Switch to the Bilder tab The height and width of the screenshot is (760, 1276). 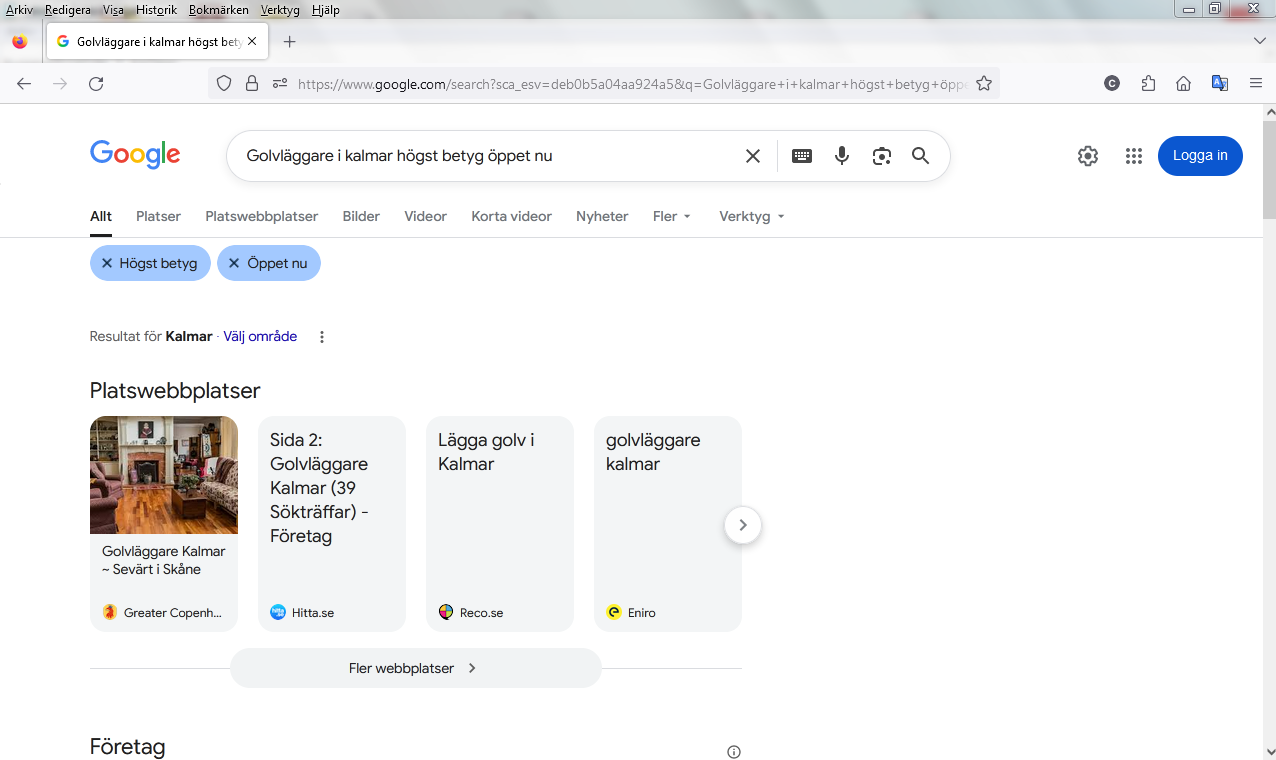(361, 216)
